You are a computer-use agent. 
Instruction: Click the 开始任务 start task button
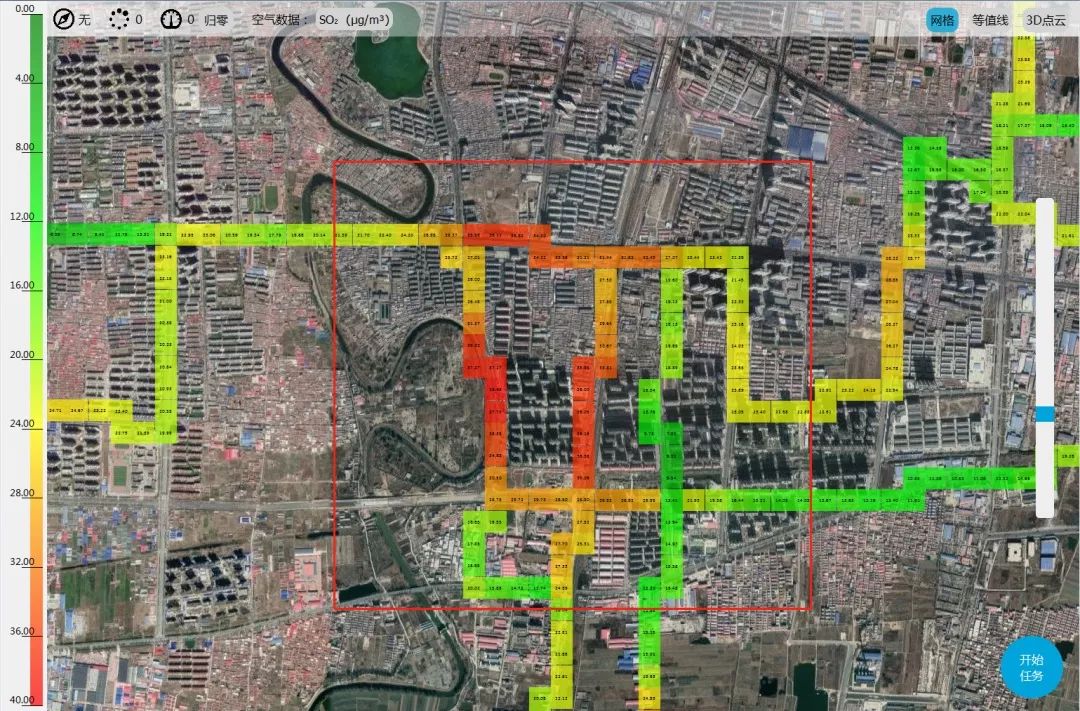[1030, 668]
